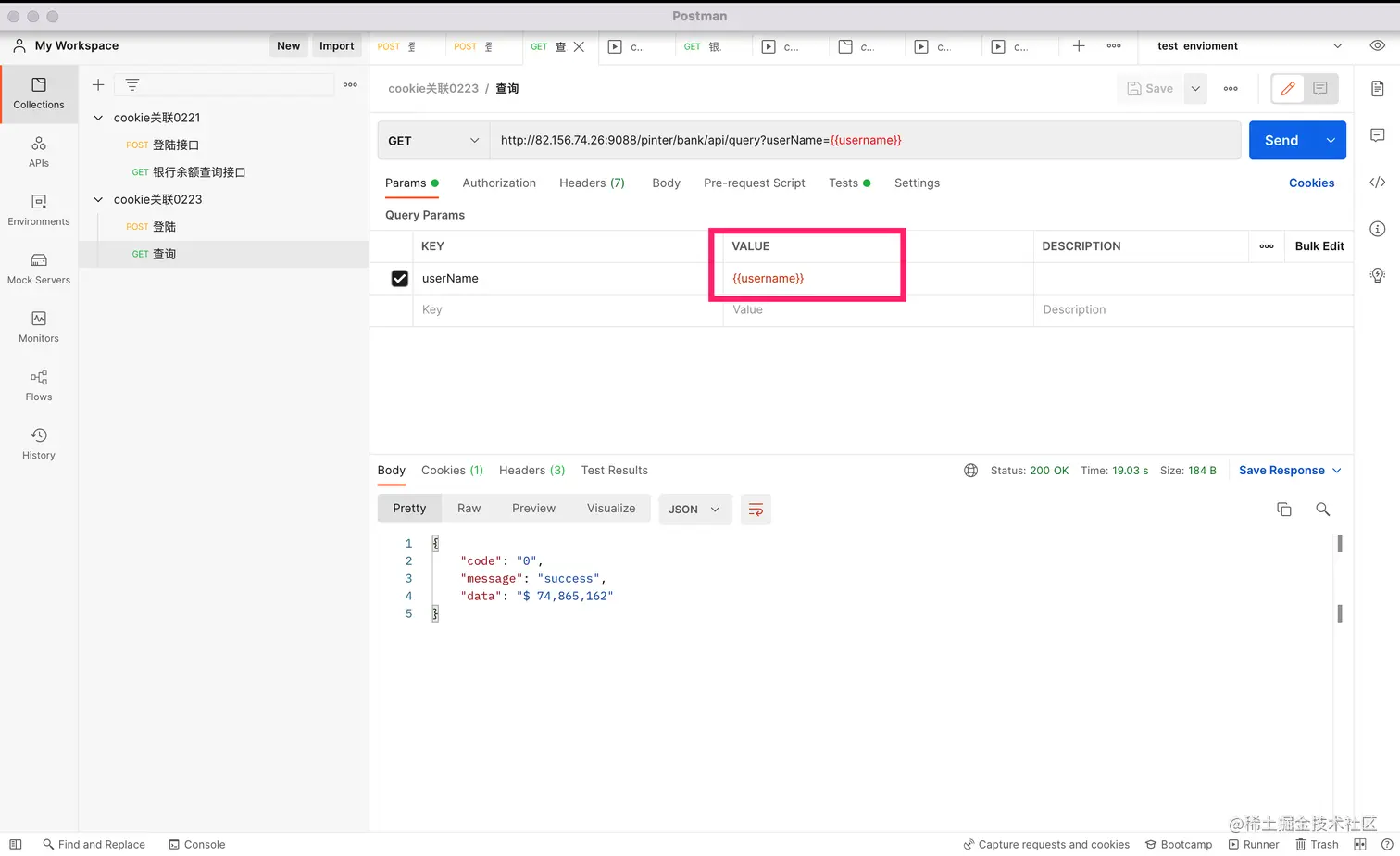Open the Save Response dropdown
Screen dimensions: 1400x856
(1290, 471)
